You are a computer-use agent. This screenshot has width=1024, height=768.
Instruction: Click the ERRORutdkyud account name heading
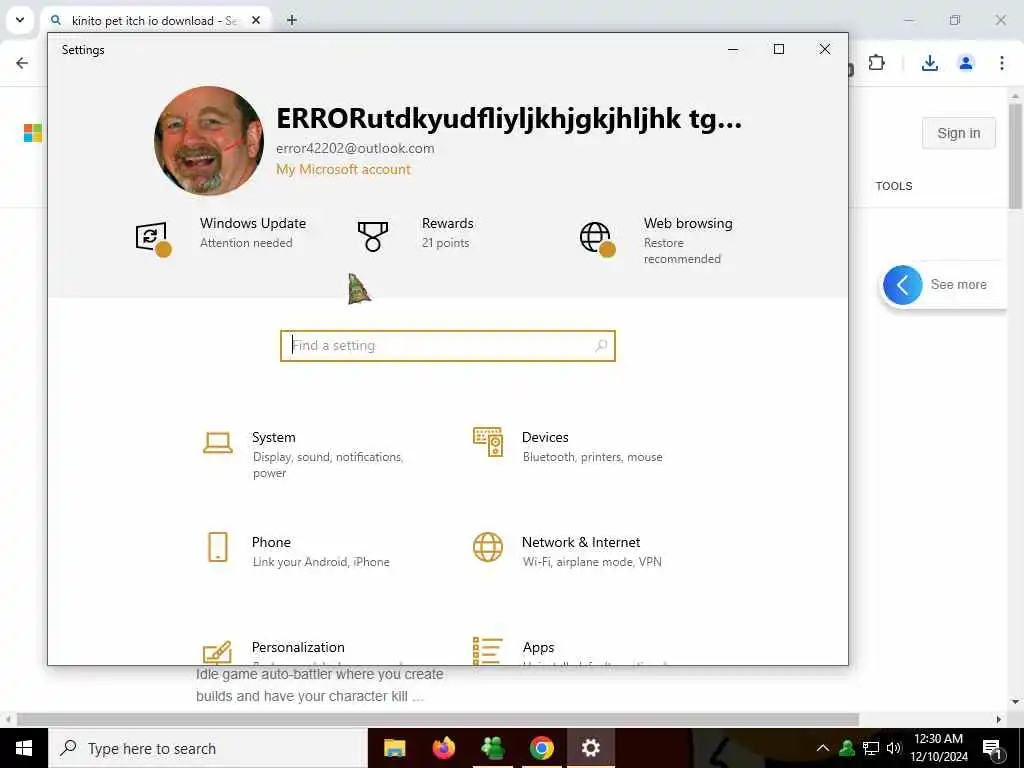(x=509, y=118)
